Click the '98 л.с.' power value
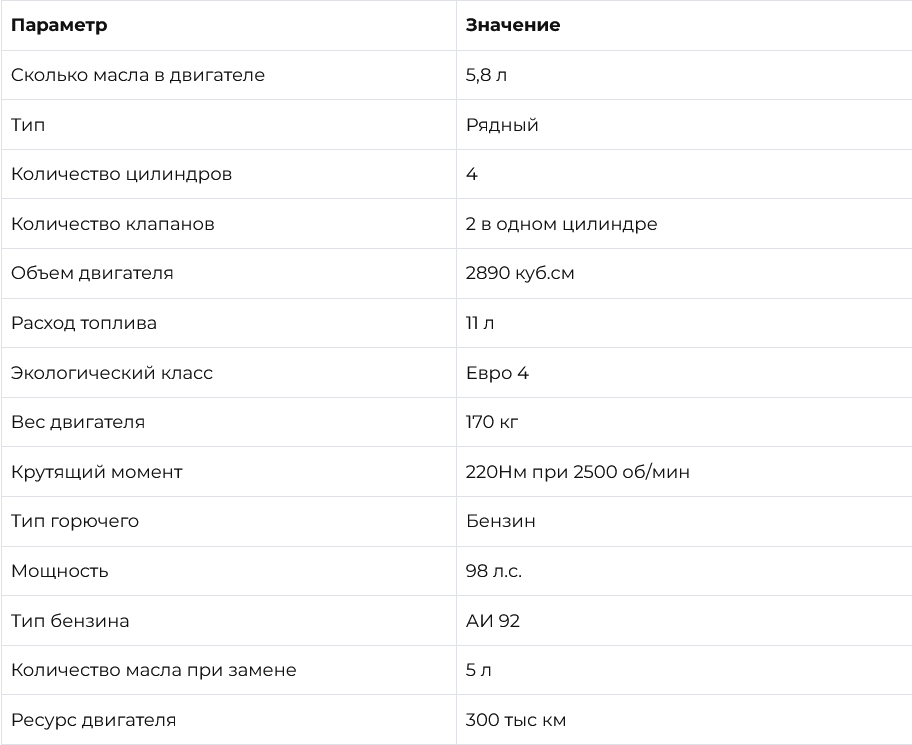The height and width of the screenshot is (745, 912). (x=494, y=571)
